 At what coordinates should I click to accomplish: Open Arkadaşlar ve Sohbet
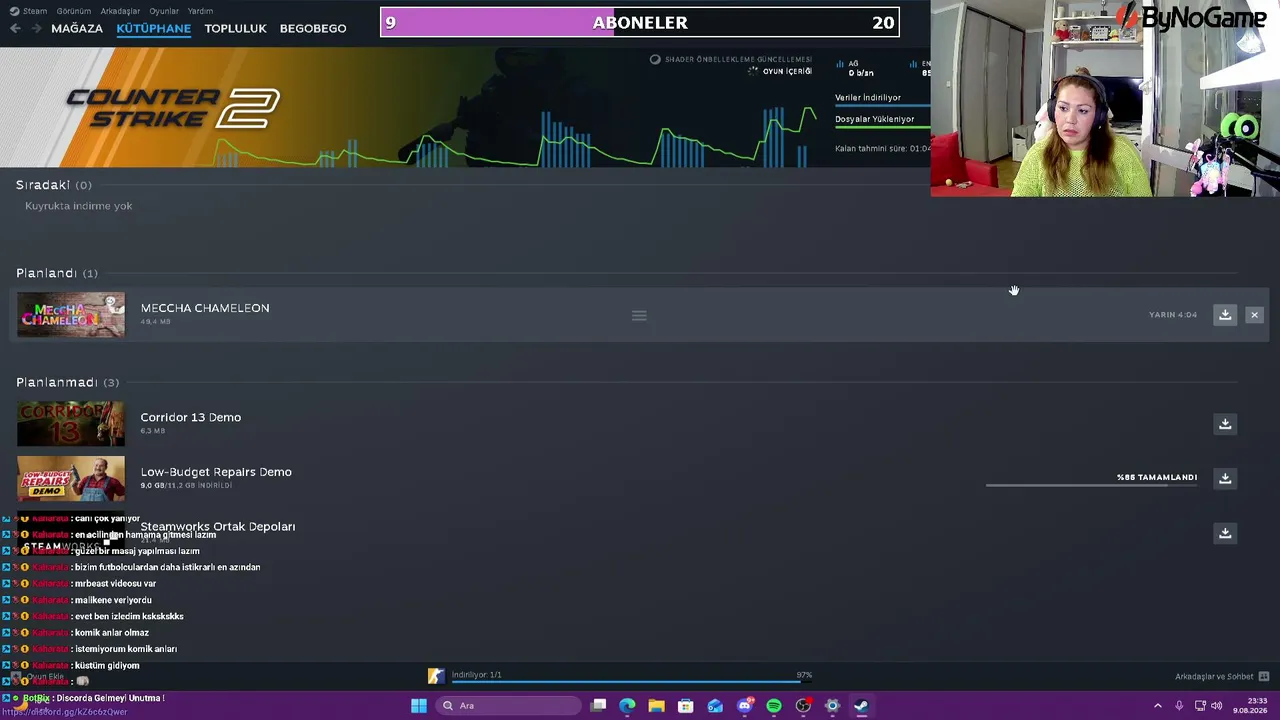(x=1214, y=677)
